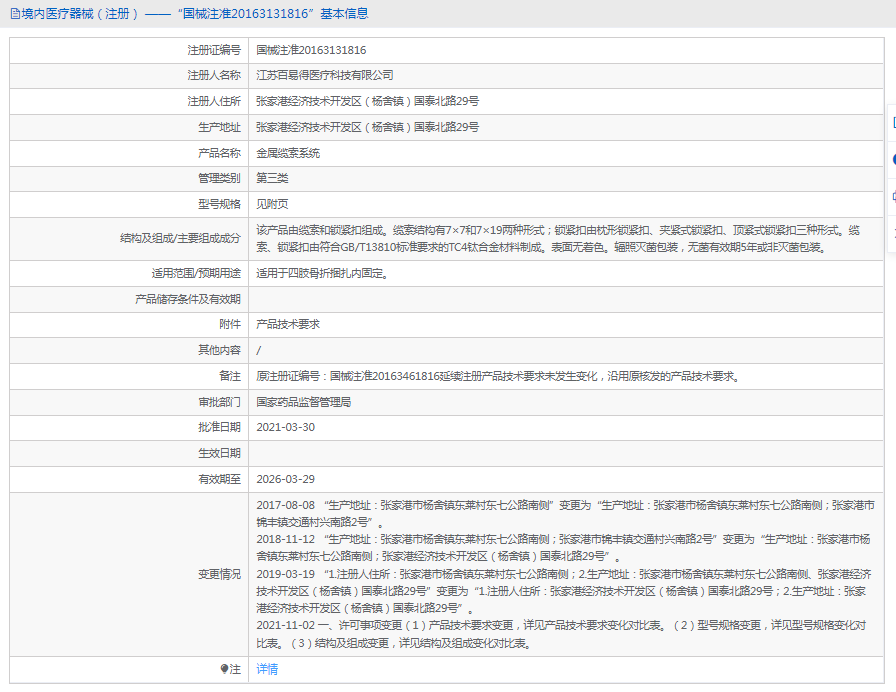Select the remark beginning 原注册证编号：国械注准20163461816
This screenshot has height=692, width=896.
(x=498, y=376)
